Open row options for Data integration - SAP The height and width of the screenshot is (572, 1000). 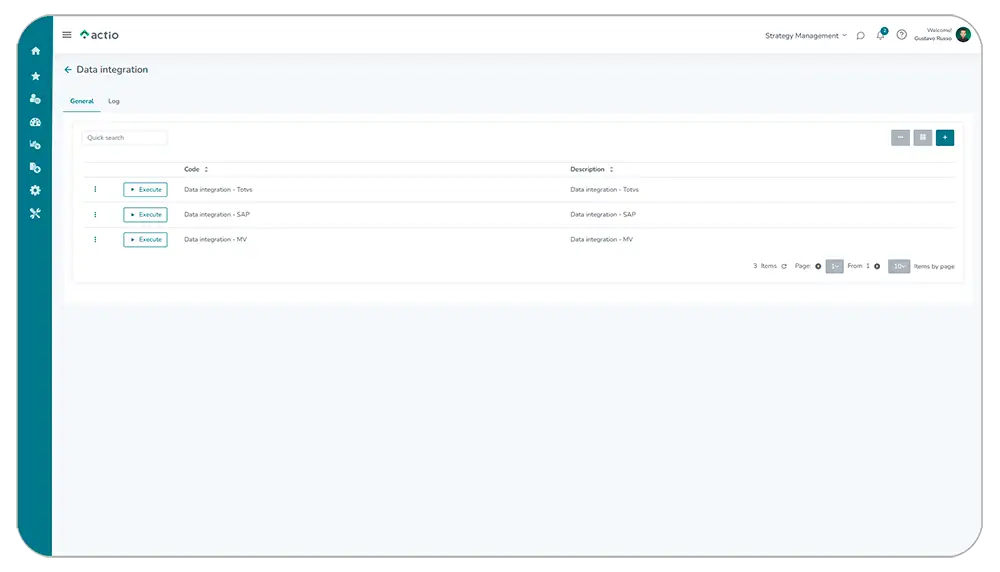[x=95, y=214]
